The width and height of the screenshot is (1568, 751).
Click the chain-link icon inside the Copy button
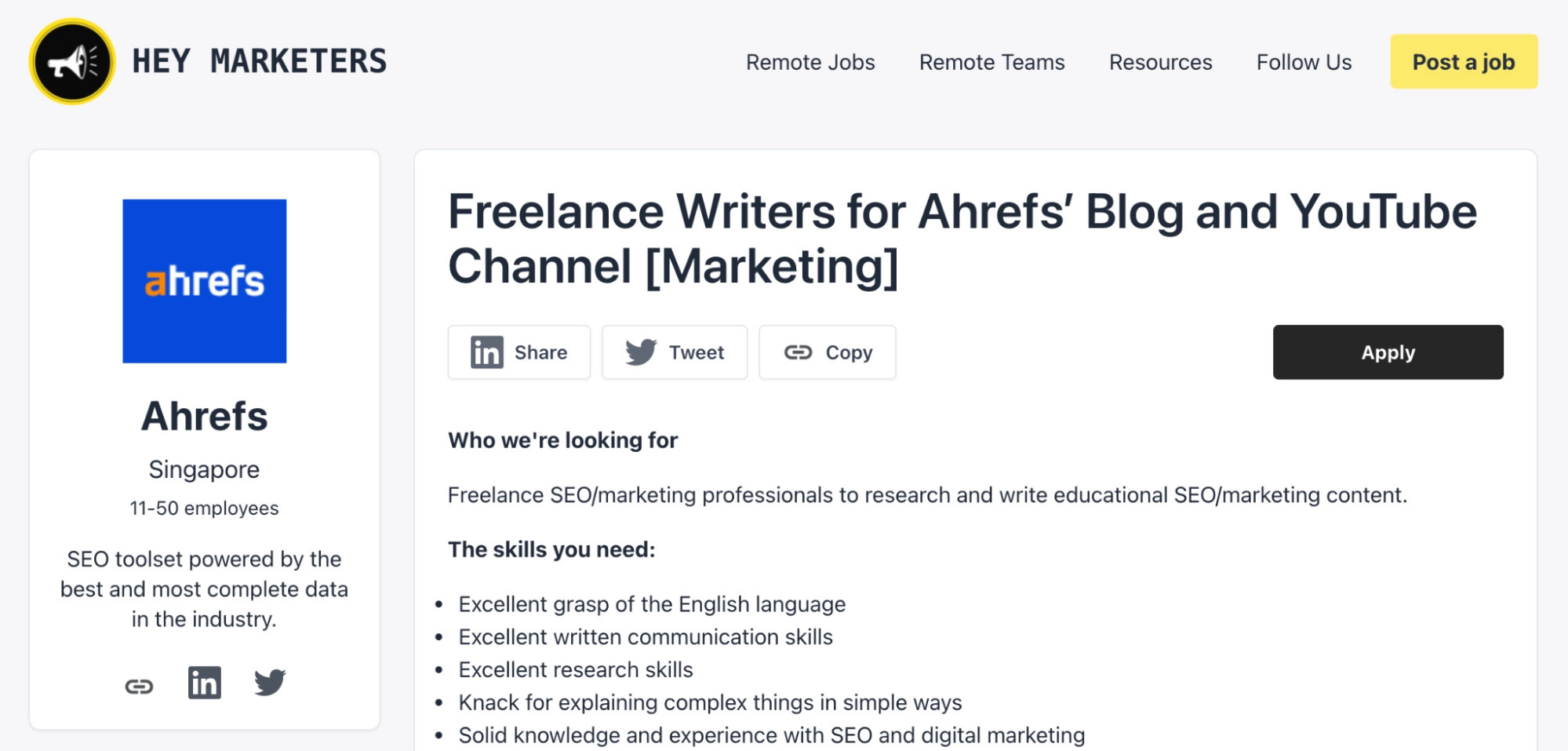click(798, 352)
